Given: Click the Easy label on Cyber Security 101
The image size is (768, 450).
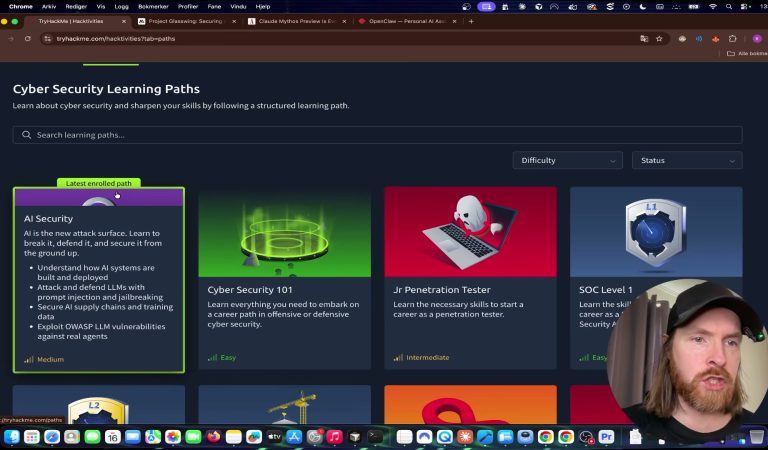Looking at the screenshot, I should 228,357.
